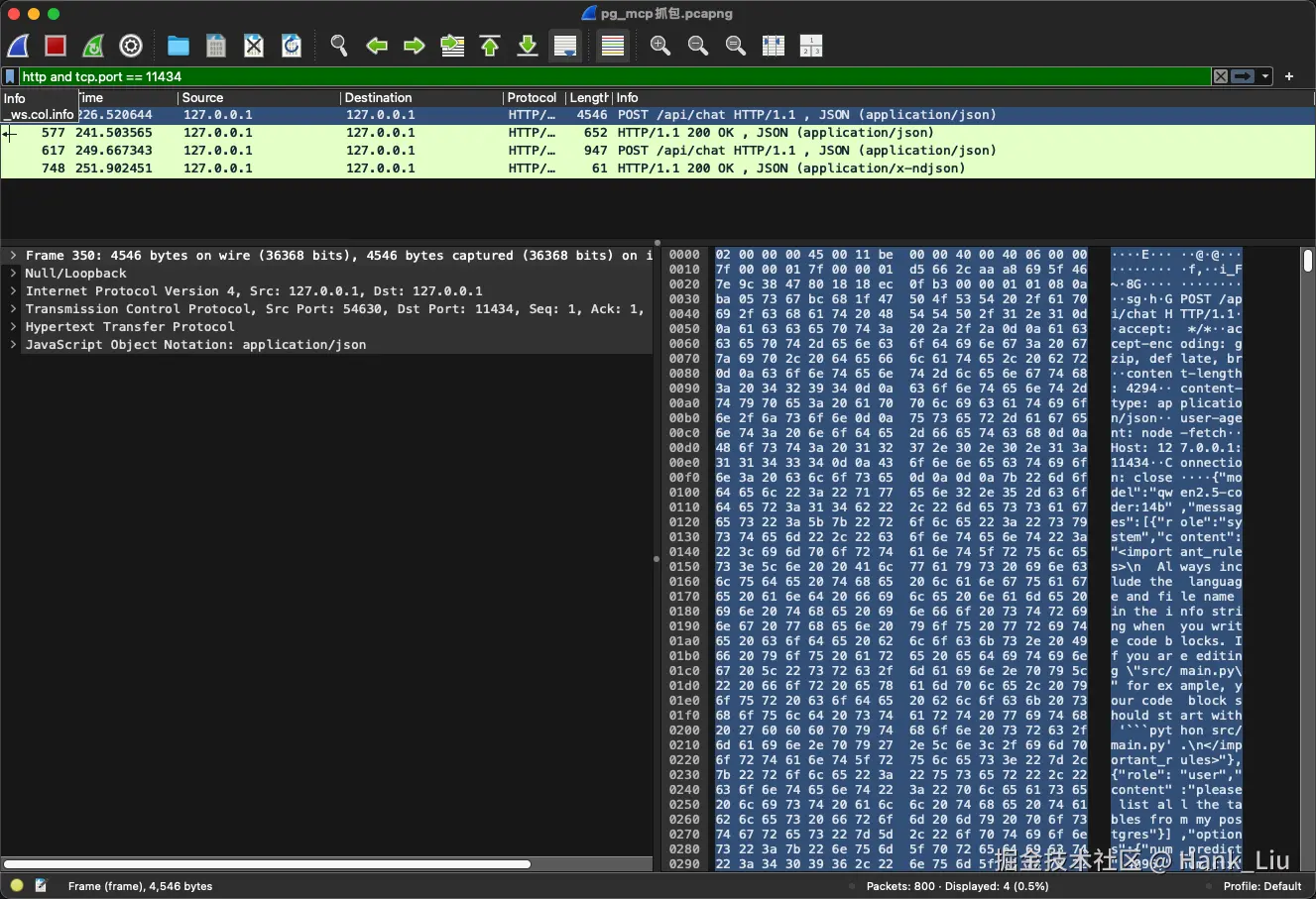Save the capture file

coord(216,46)
